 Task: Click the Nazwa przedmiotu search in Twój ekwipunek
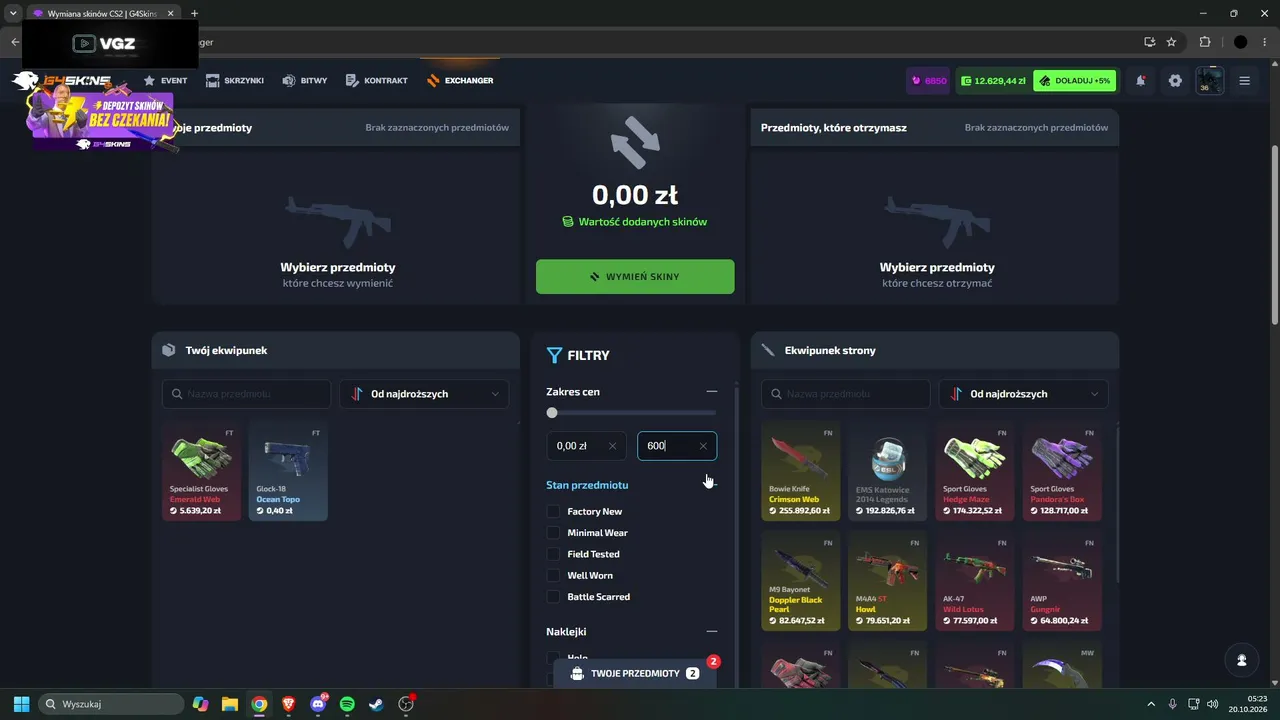246,394
